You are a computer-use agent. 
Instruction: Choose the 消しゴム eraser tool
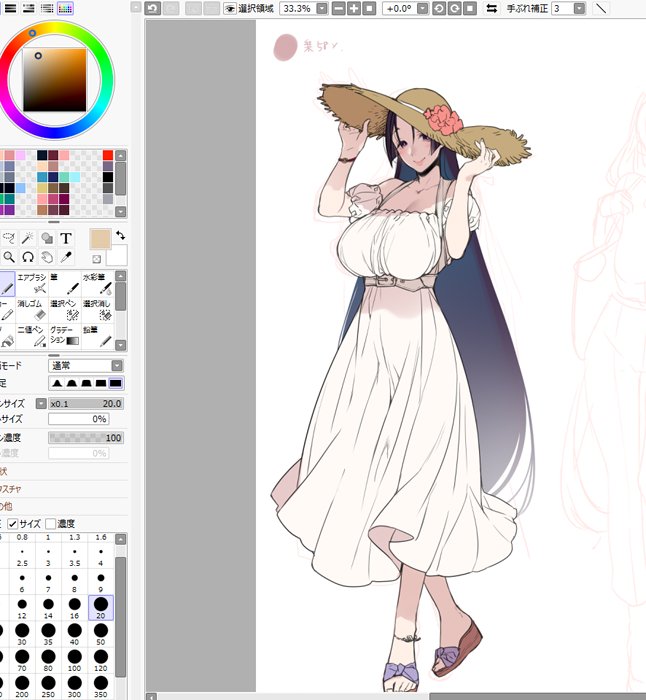[32, 310]
